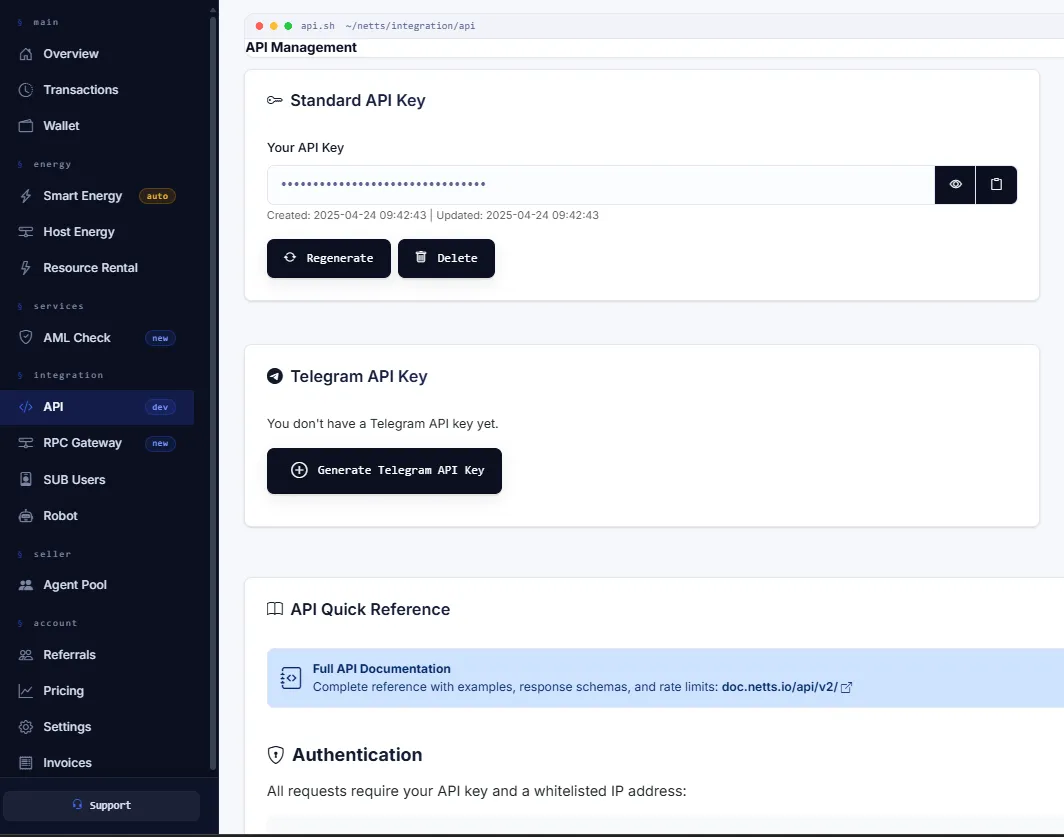The image size is (1064, 837).
Task: Generate a Telegram API Key
Action: click(x=384, y=470)
